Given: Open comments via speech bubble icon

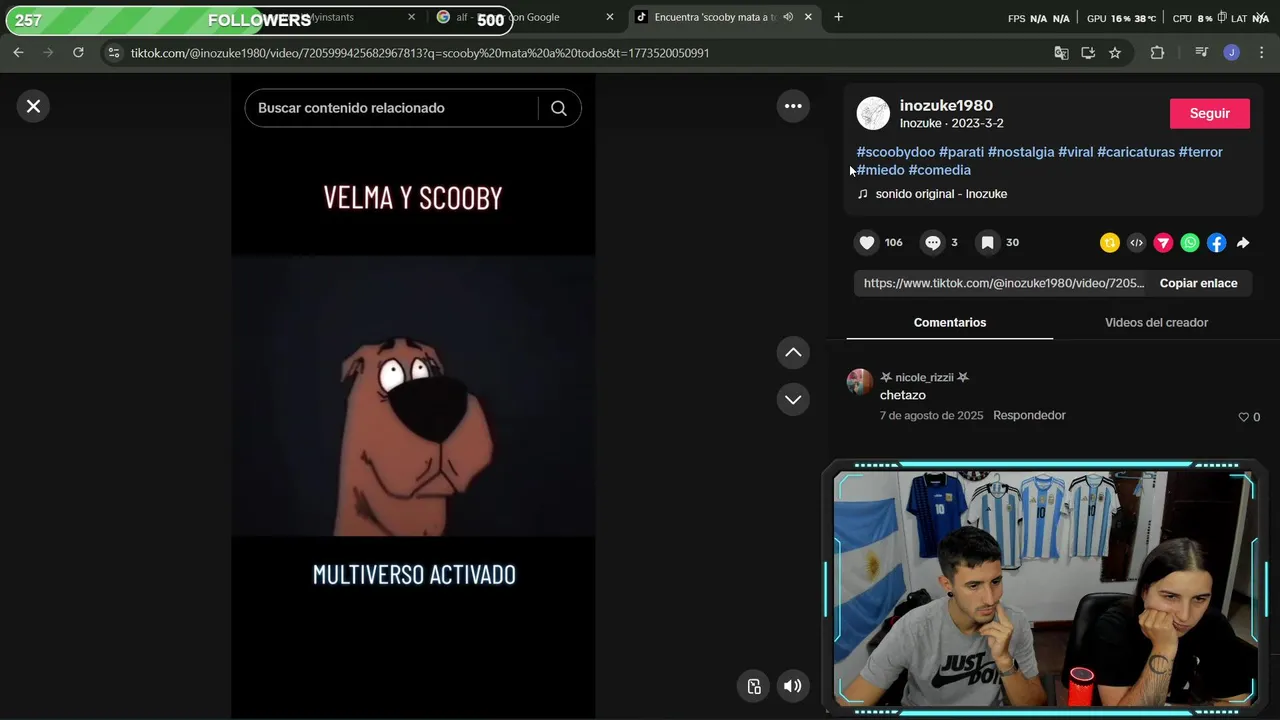Looking at the screenshot, I should [x=933, y=242].
